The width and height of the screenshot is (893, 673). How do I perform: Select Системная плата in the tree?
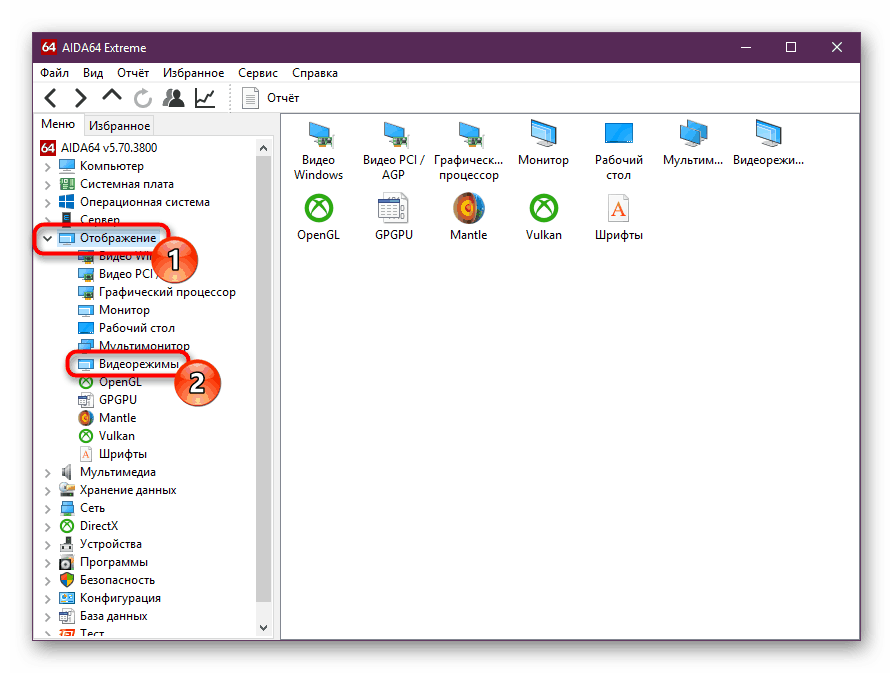(x=116, y=184)
